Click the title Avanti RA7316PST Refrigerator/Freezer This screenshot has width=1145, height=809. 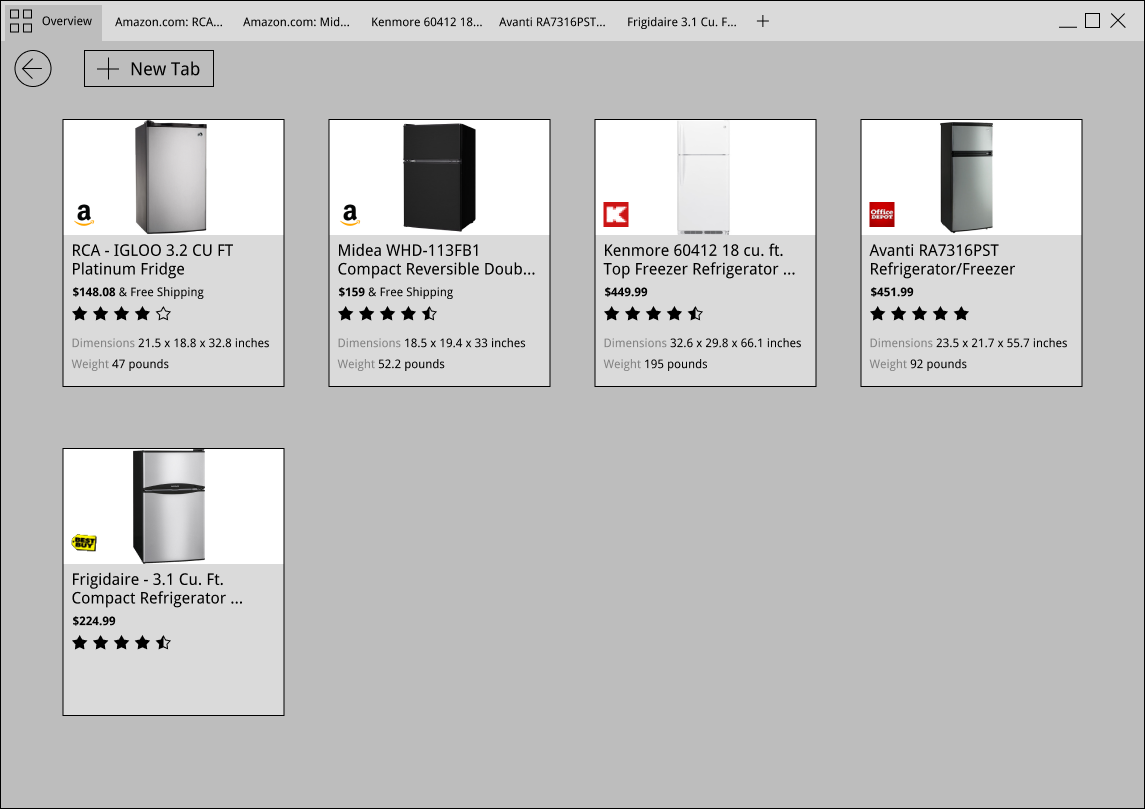point(942,260)
